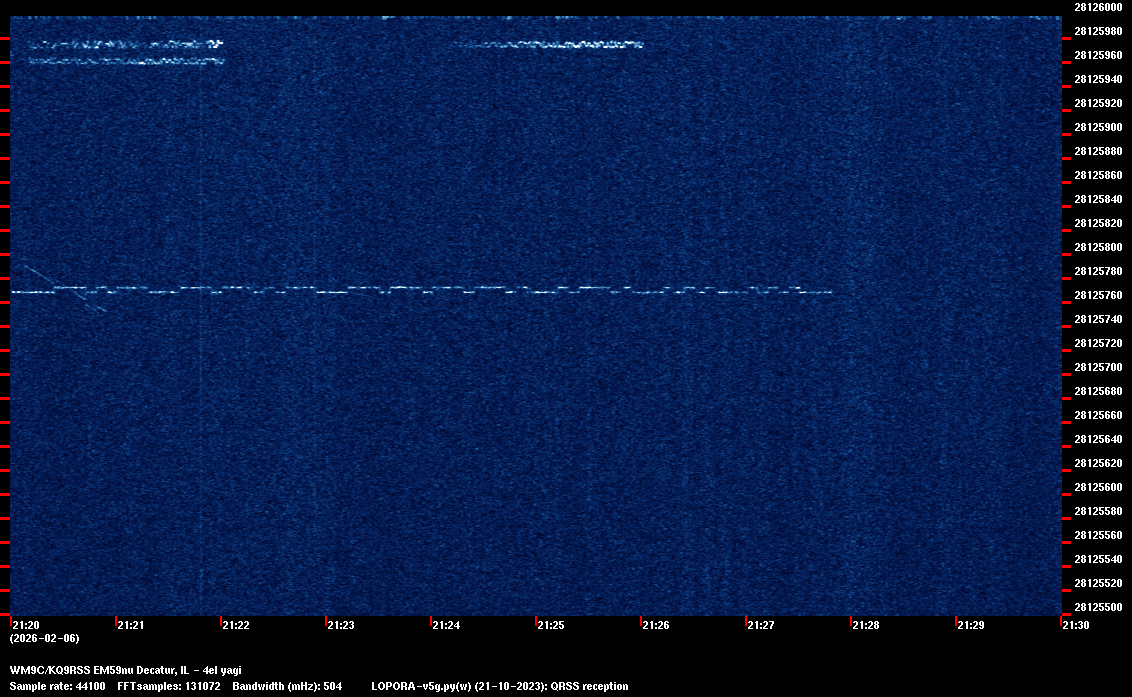Click the WM9C/KQ9RSS station info text
The width and height of the screenshot is (1132, 697).
[125, 670]
